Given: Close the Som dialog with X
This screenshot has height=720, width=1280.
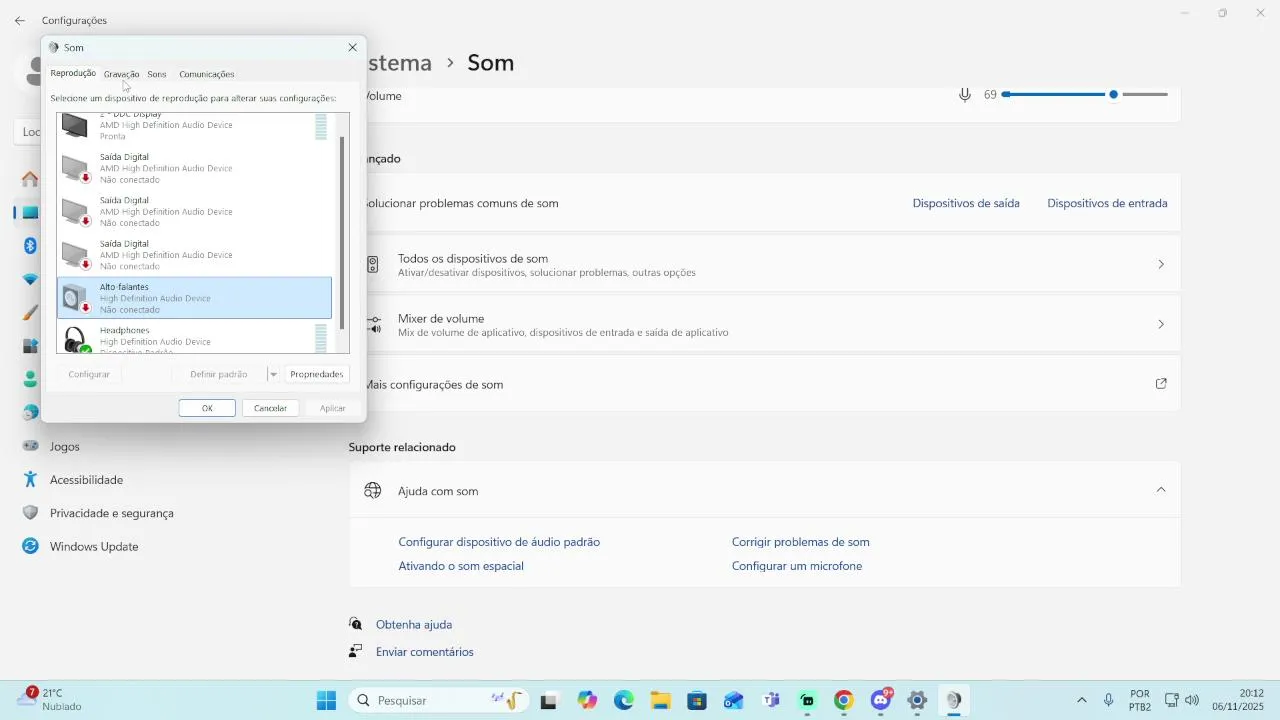Looking at the screenshot, I should 352,47.
